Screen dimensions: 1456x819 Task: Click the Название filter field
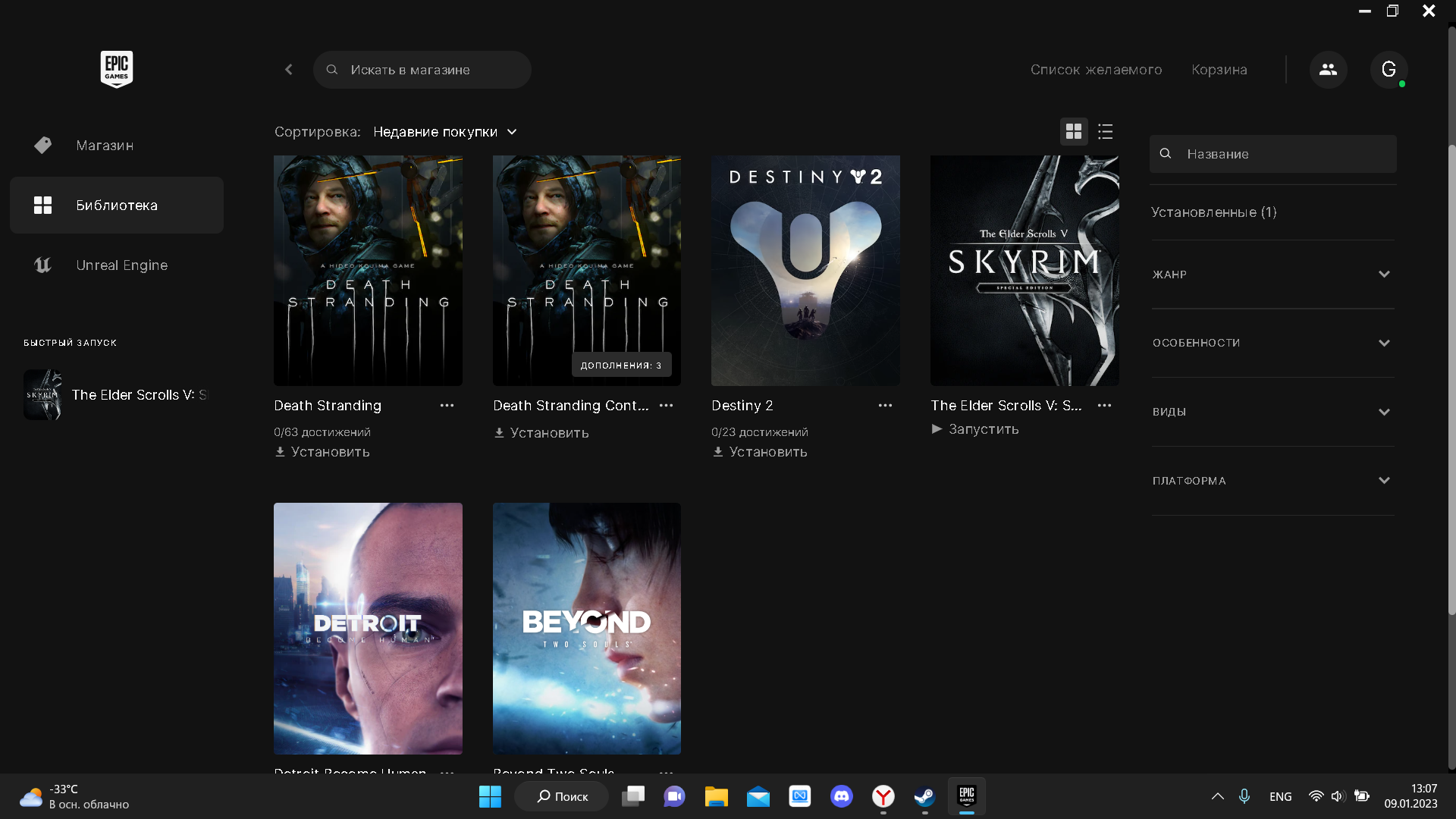[x=1272, y=154]
